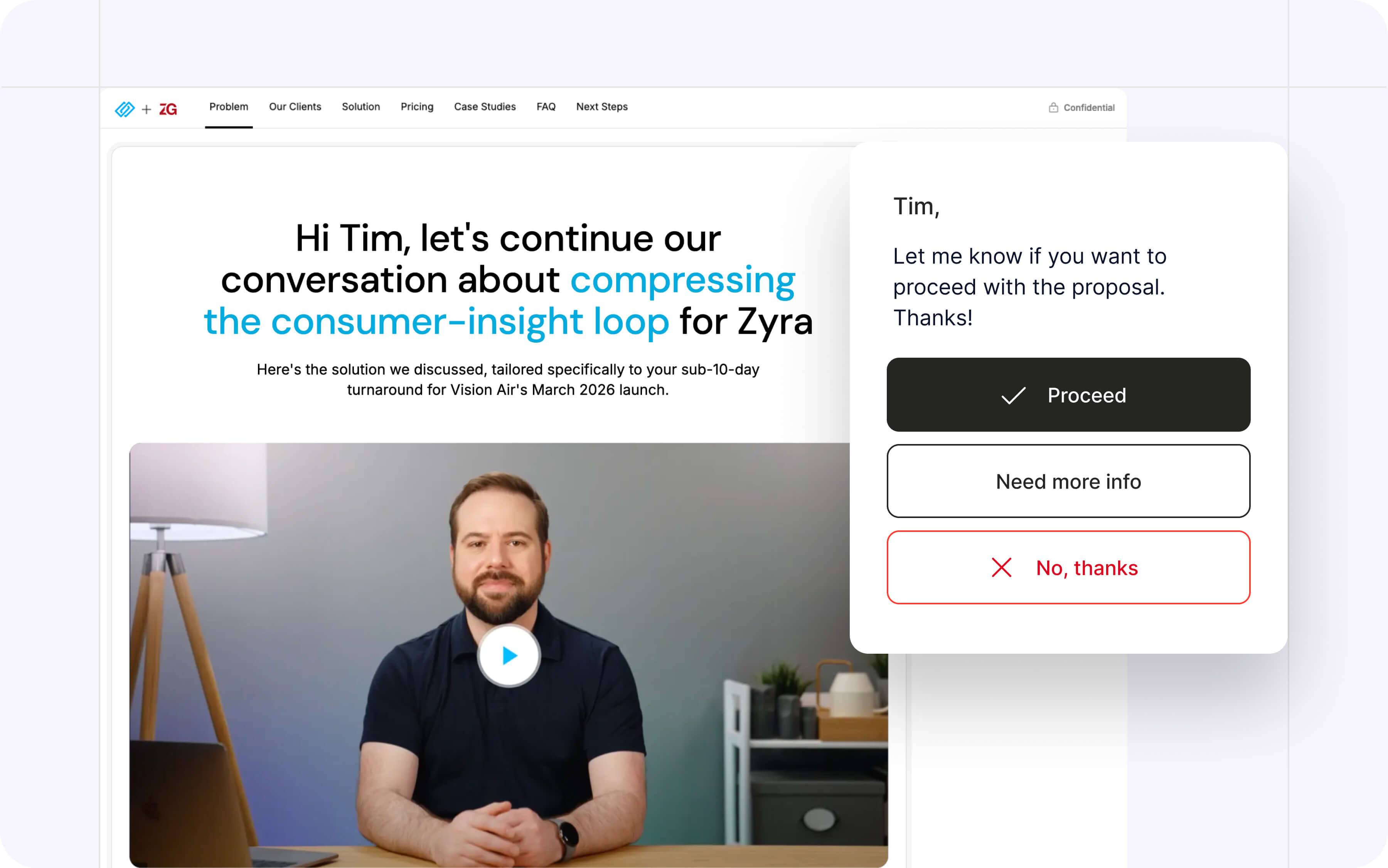This screenshot has width=1388, height=868.
Task: Open the Pricing tab
Action: pyautogui.click(x=417, y=107)
